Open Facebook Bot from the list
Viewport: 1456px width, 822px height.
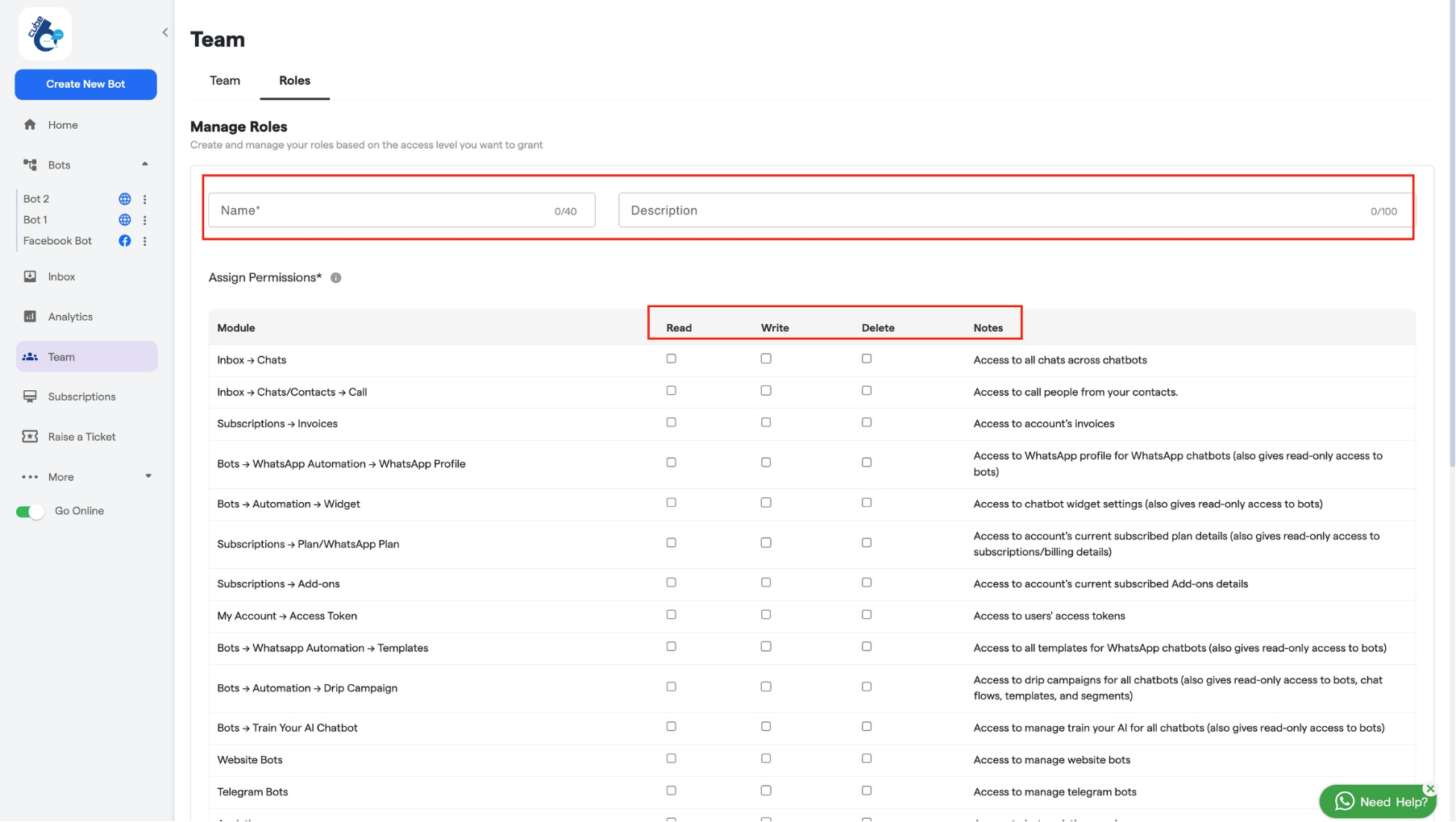[57, 241]
